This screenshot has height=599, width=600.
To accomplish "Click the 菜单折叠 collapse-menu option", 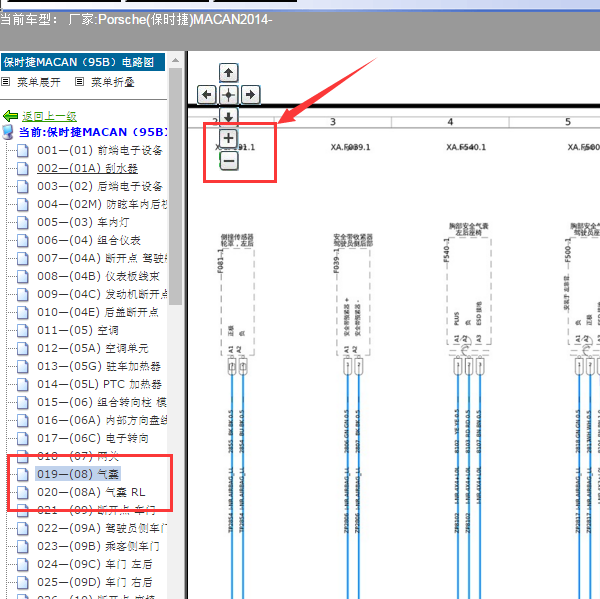I will pos(112,82).
